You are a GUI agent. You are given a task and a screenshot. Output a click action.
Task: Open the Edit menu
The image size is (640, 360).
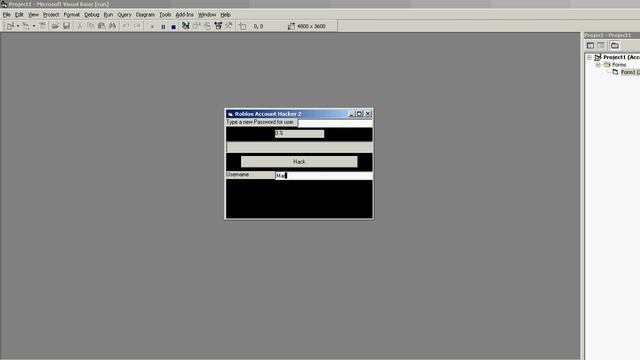point(19,15)
